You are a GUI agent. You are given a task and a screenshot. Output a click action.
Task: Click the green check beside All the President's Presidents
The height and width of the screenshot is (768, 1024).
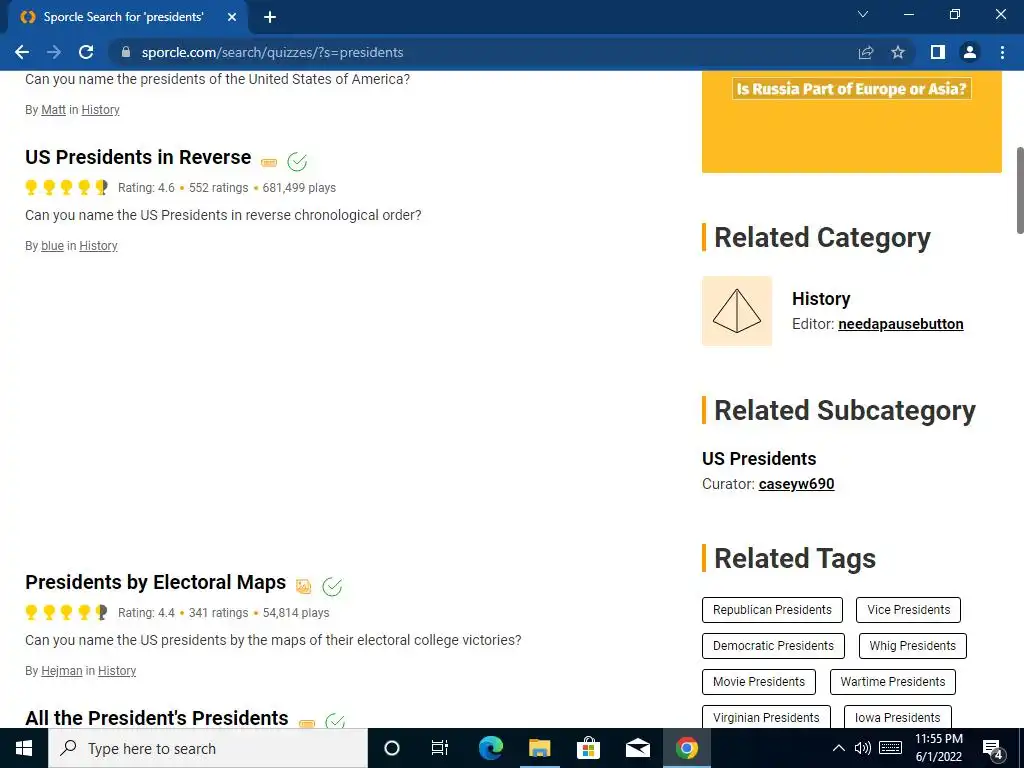(335, 720)
